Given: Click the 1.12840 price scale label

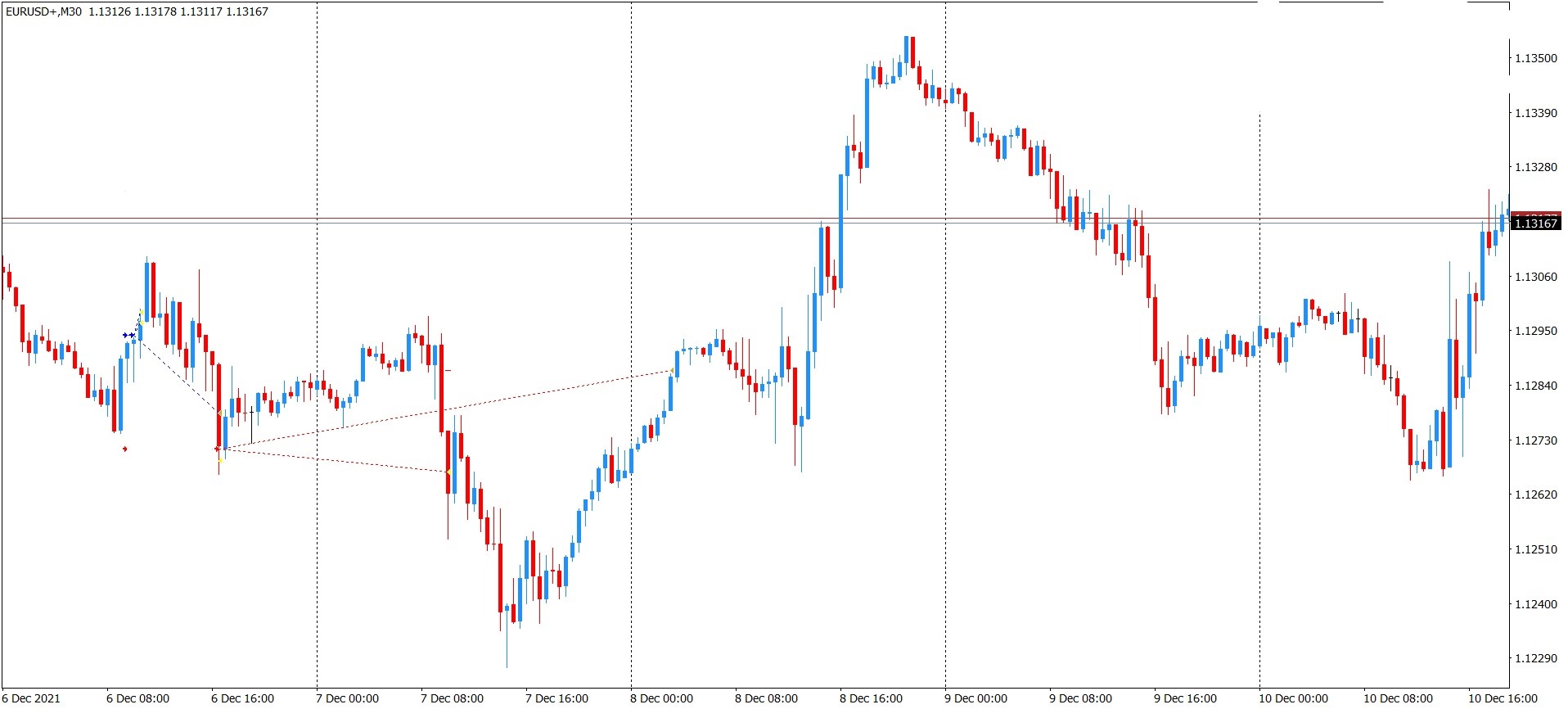Looking at the screenshot, I should tap(1536, 386).
